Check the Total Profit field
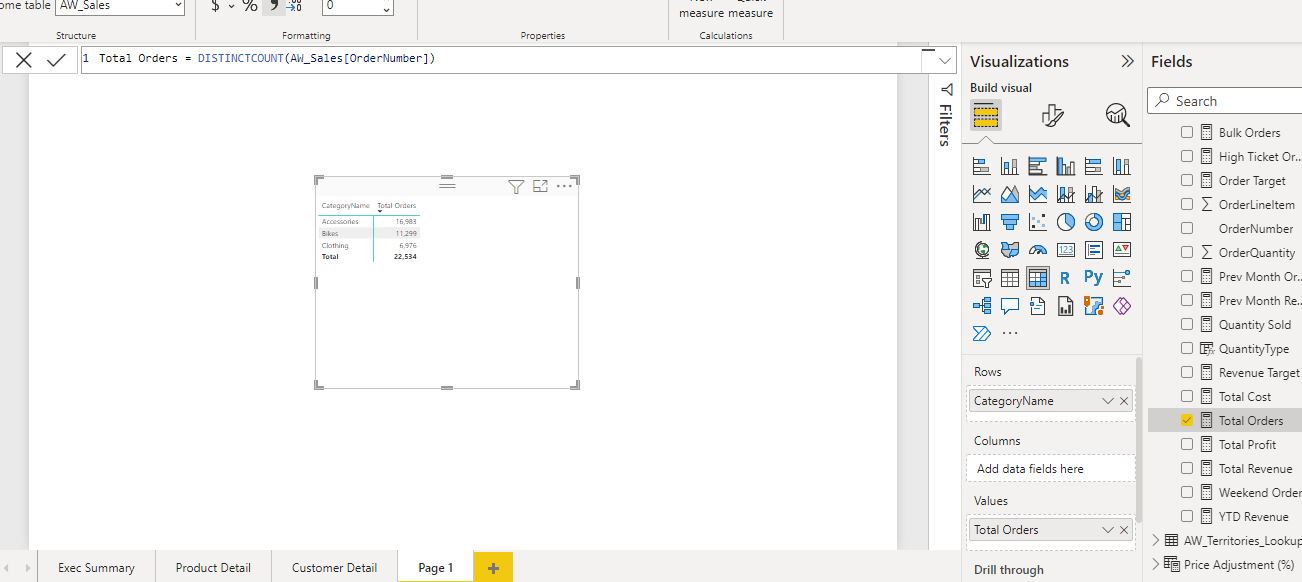Image resolution: width=1302 pixels, height=582 pixels. [1187, 444]
